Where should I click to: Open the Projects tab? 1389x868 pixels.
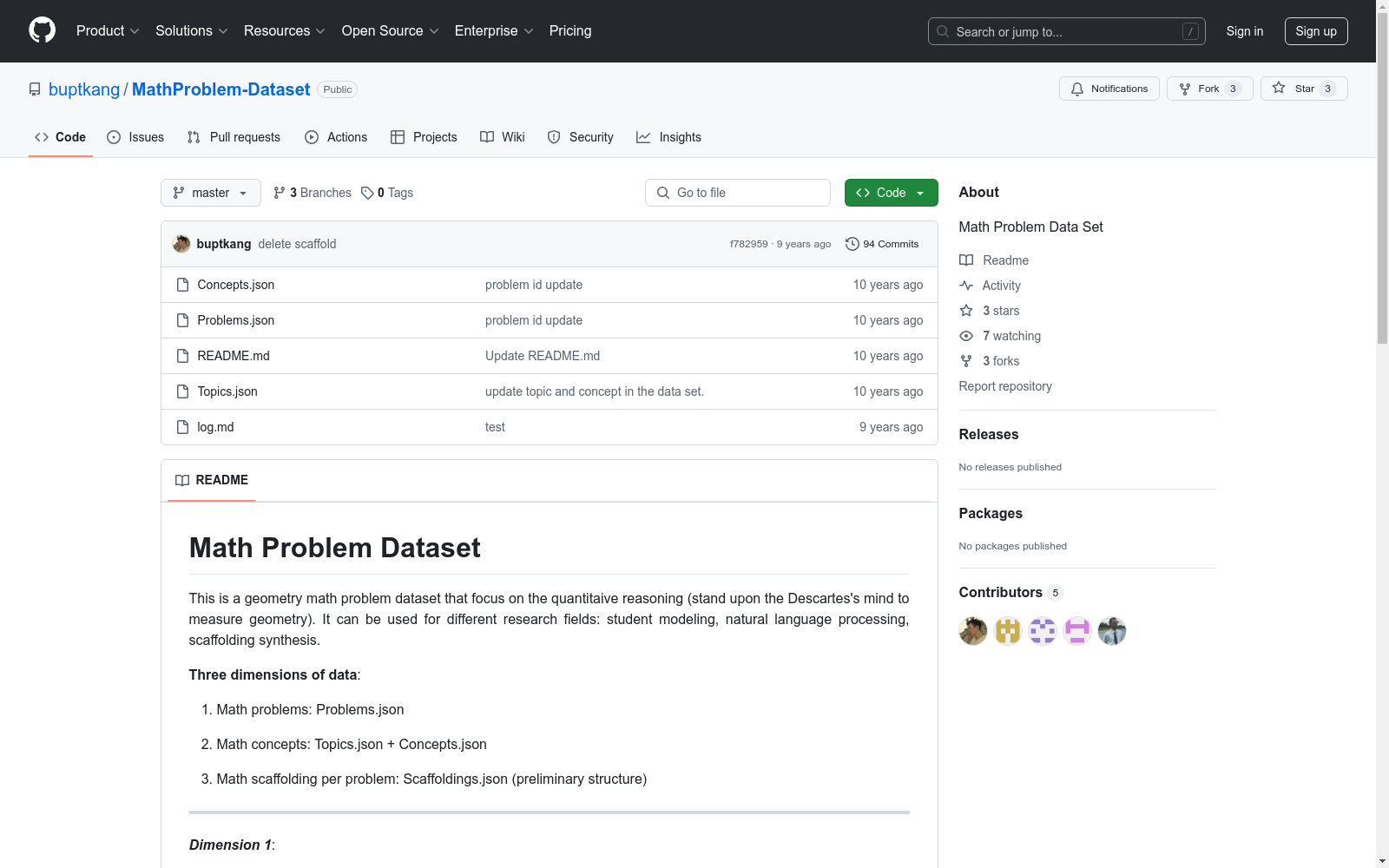coord(424,137)
